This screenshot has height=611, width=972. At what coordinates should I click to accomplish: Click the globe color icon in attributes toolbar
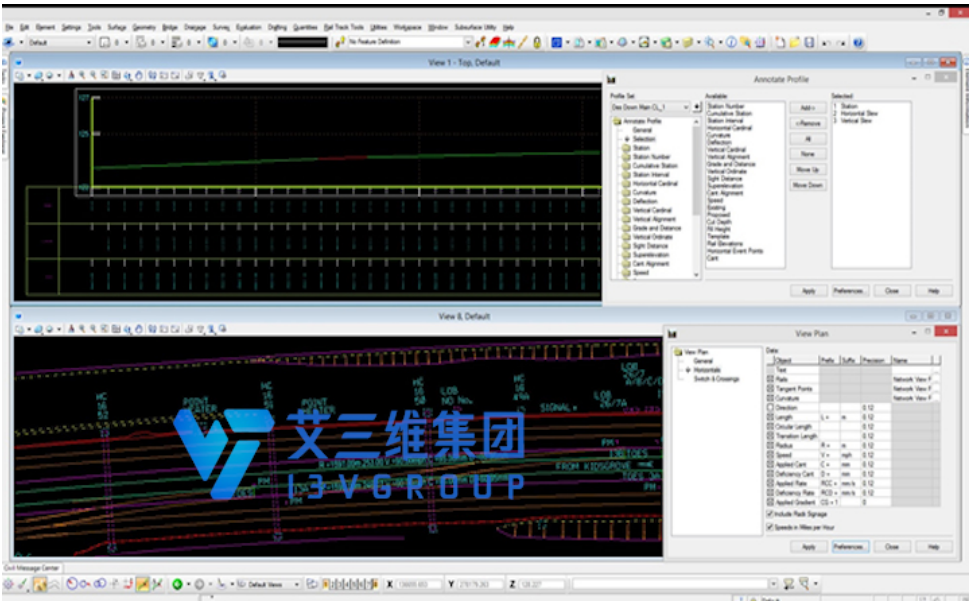pyautogui.click(x=213, y=42)
